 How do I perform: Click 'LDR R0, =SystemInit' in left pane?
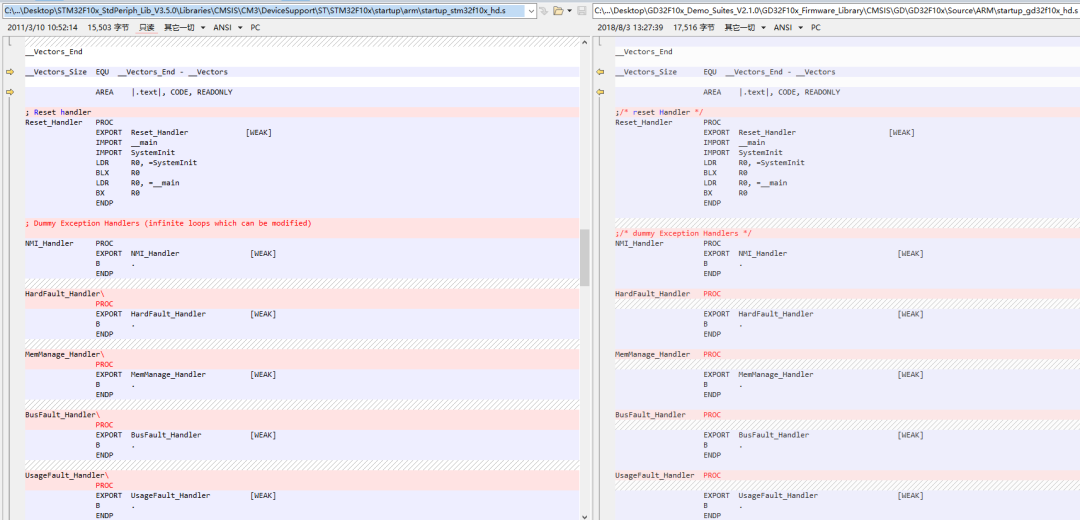146,163
